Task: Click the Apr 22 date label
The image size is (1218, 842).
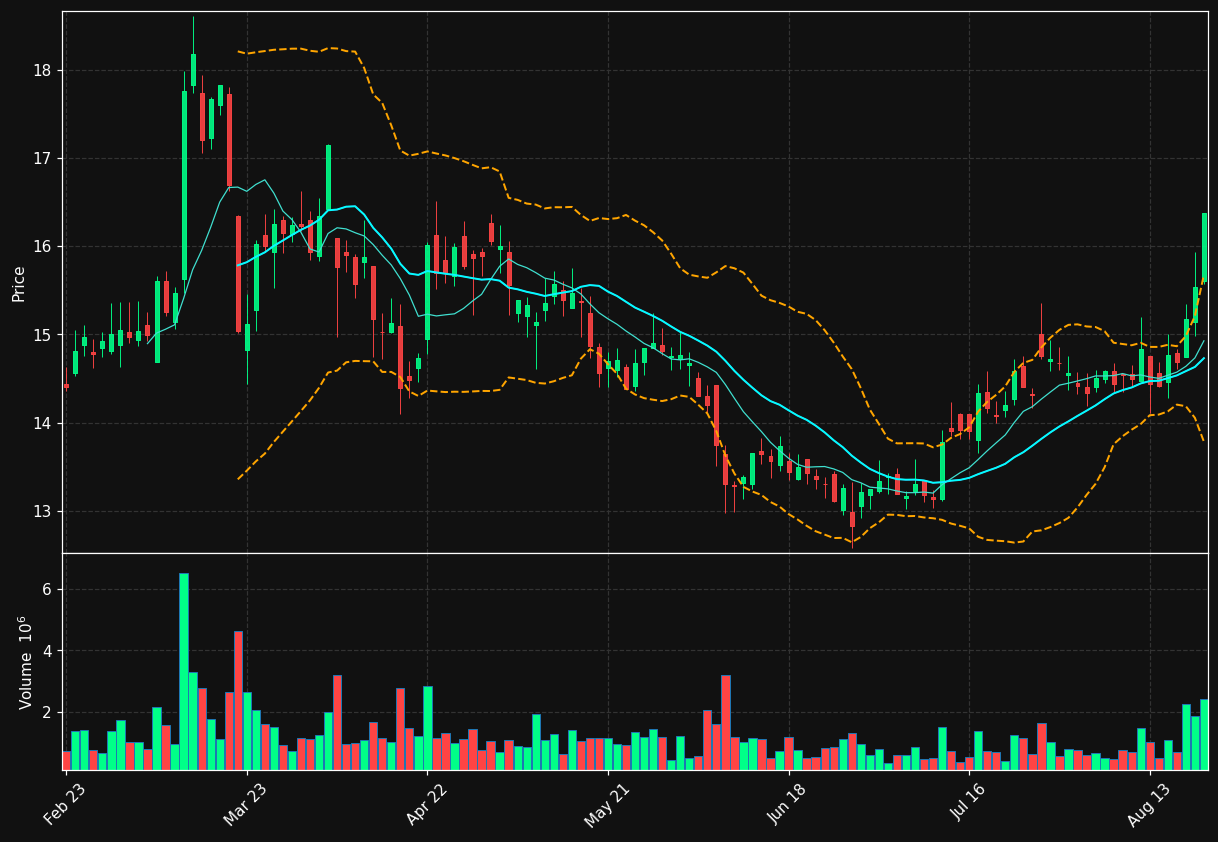Action: pyautogui.click(x=426, y=805)
